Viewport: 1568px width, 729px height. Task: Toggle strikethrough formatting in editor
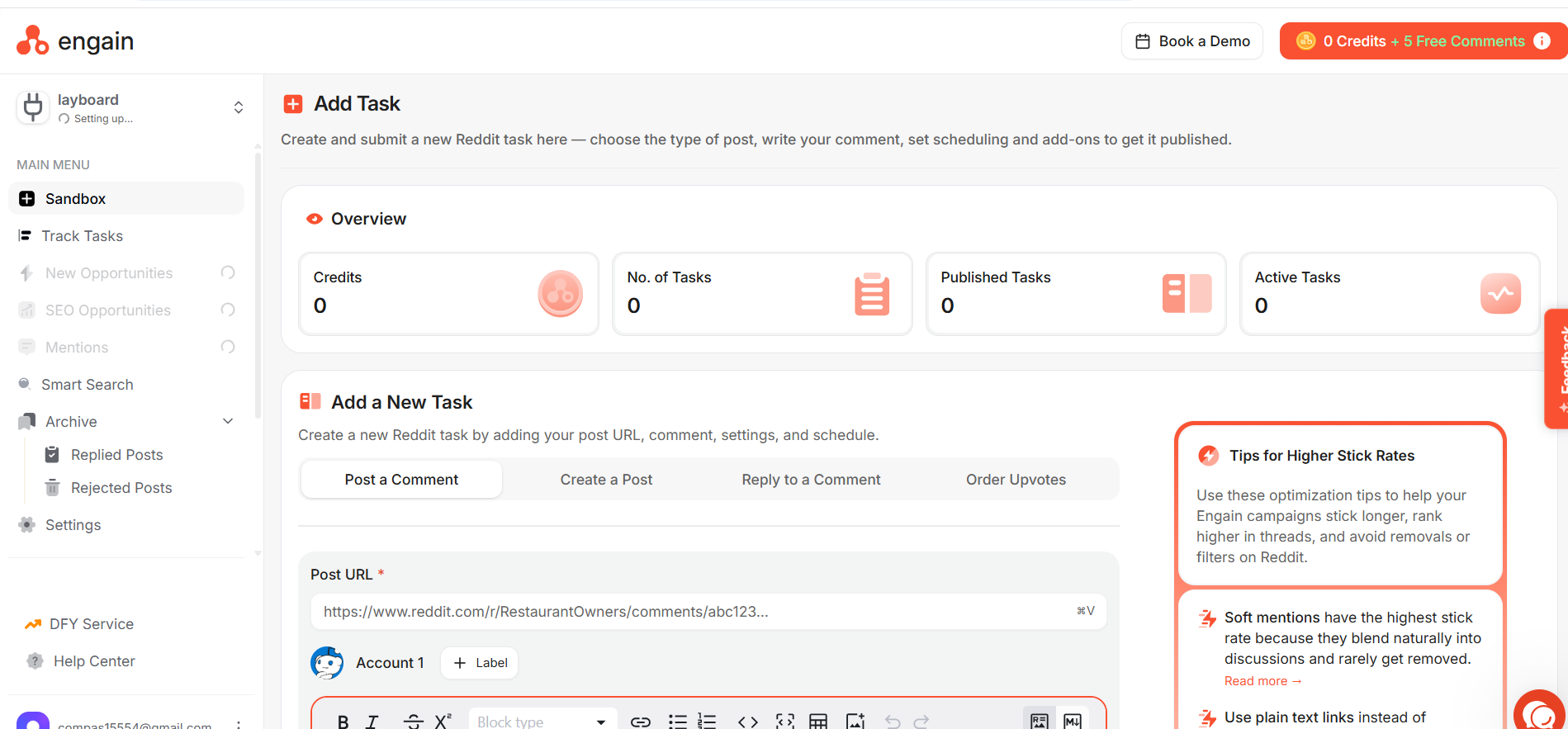click(x=413, y=722)
